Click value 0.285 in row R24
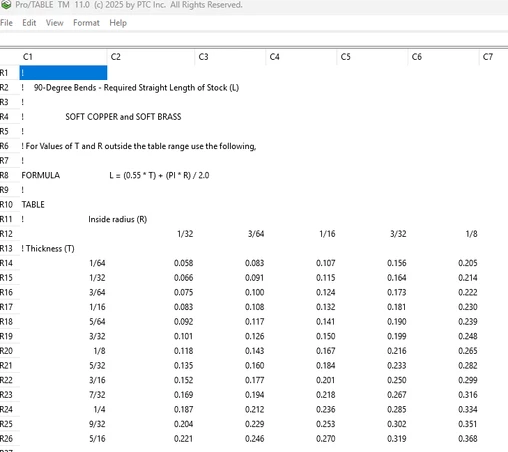Viewport: 508px width, 452px height. (x=397, y=409)
